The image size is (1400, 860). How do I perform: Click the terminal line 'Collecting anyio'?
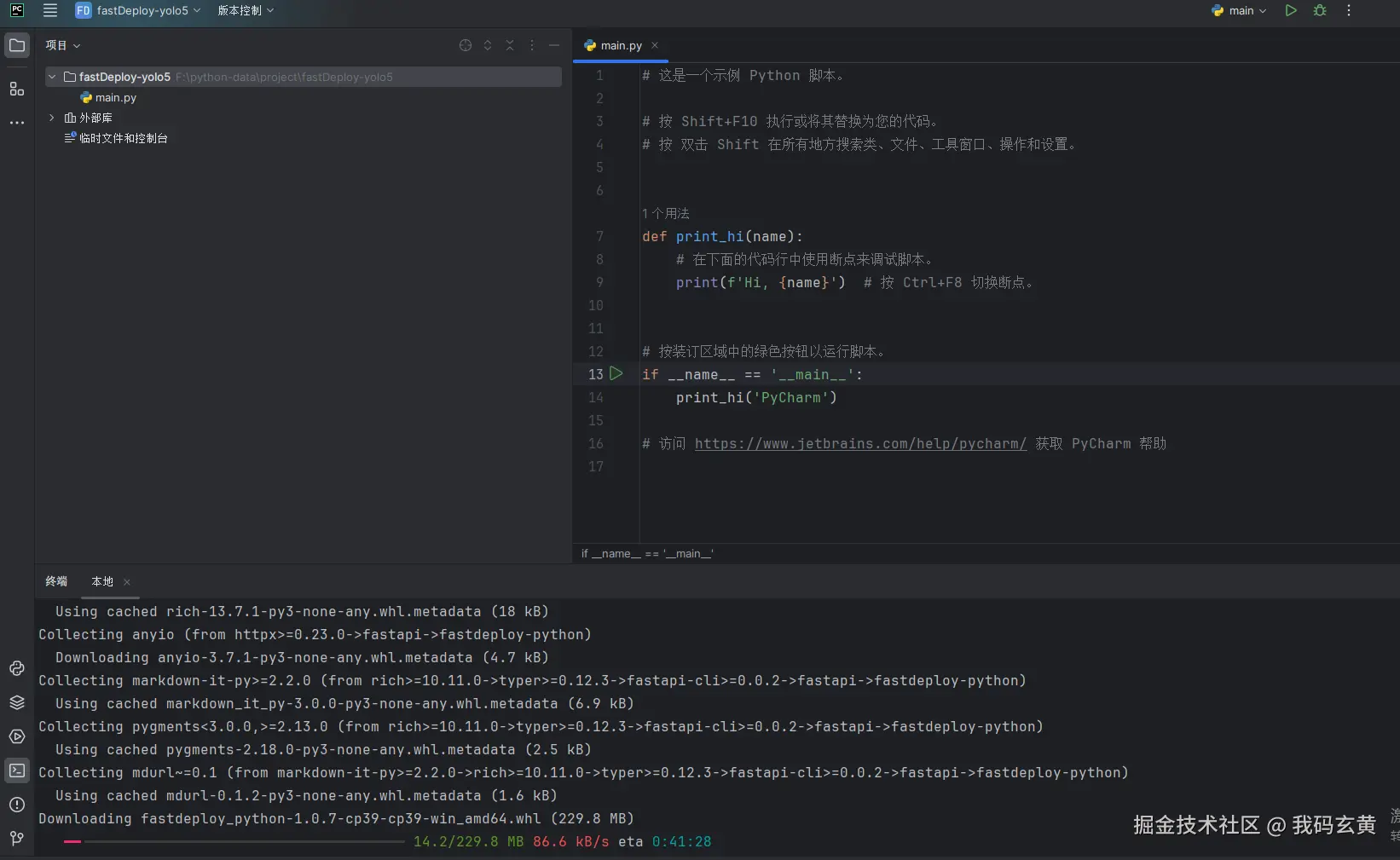tap(315, 634)
